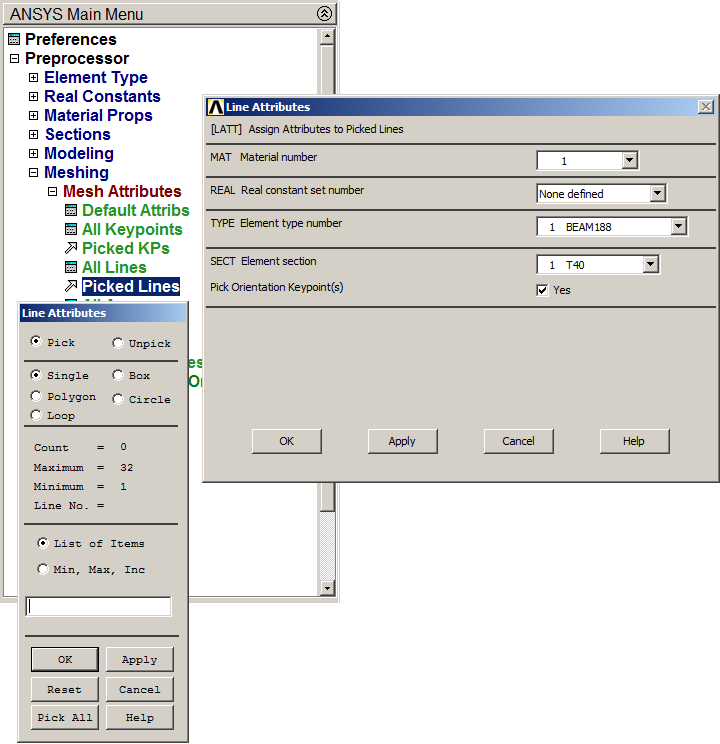Image resolution: width=720 pixels, height=744 pixels.
Task: Open the MAT Material number dropdown
Action: tap(629, 160)
